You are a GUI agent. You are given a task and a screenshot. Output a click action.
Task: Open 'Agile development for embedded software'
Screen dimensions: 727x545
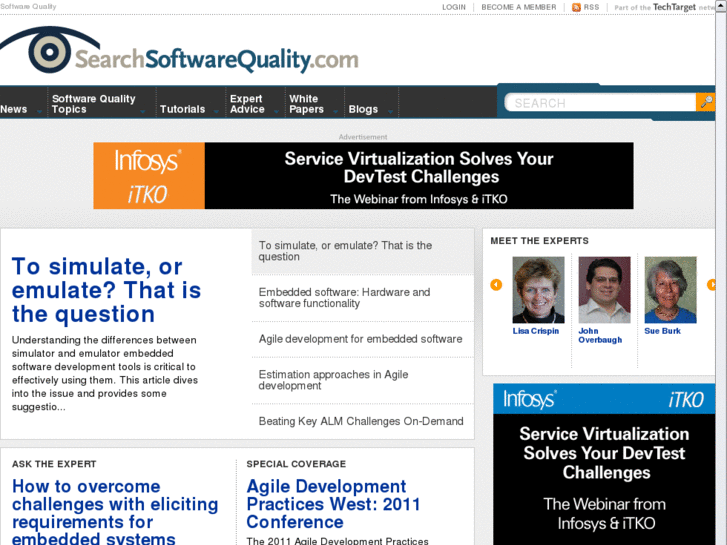click(360, 339)
